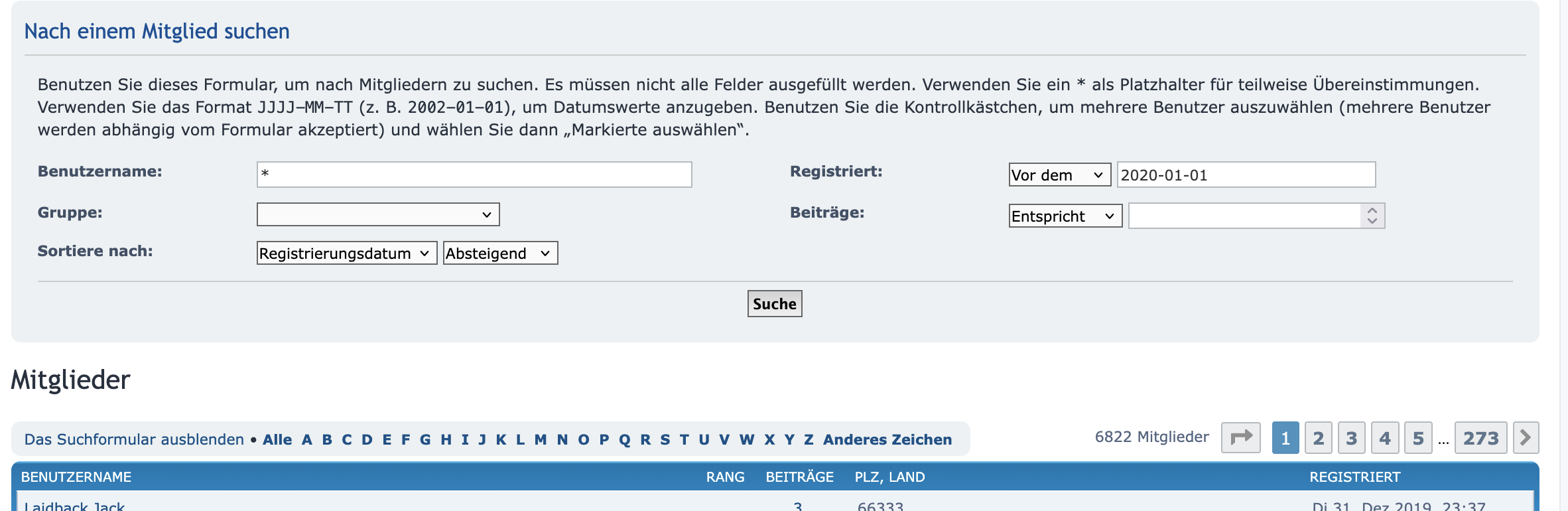Go to page 2
Image resolution: width=1568 pixels, height=511 pixels.
point(1318,438)
